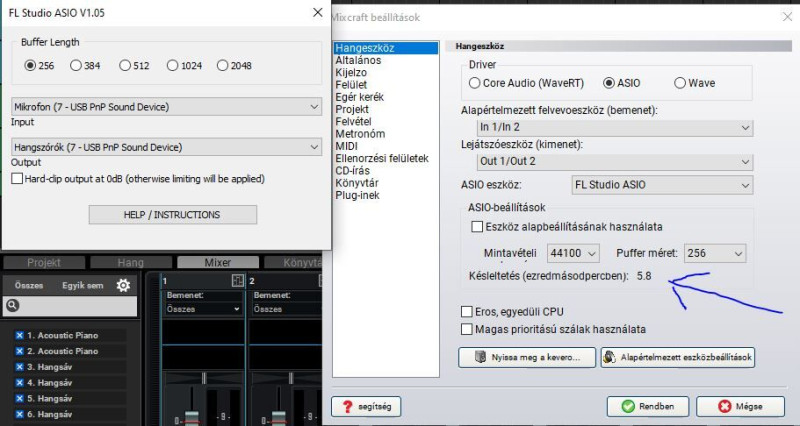Click the gear settings icon beside Egyik sem
800x426 pixels.
click(123, 285)
